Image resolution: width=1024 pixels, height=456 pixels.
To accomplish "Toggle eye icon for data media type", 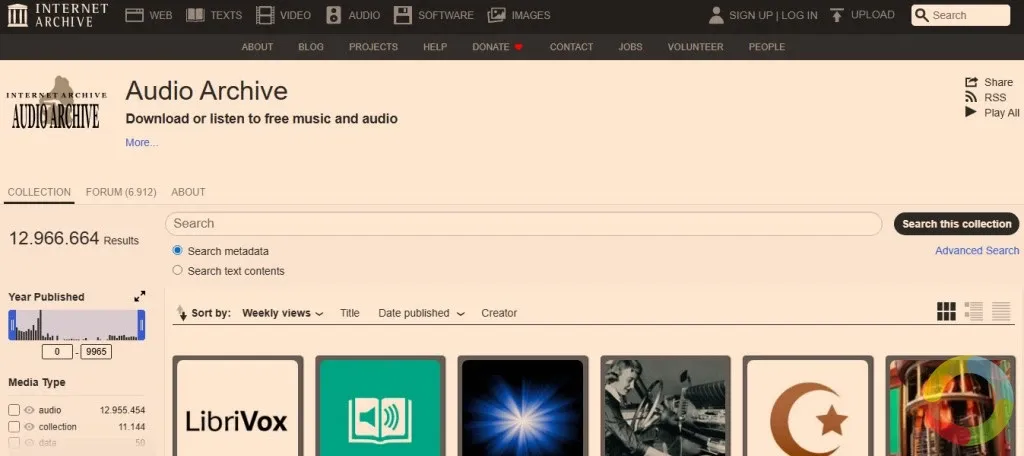I will (x=29, y=443).
